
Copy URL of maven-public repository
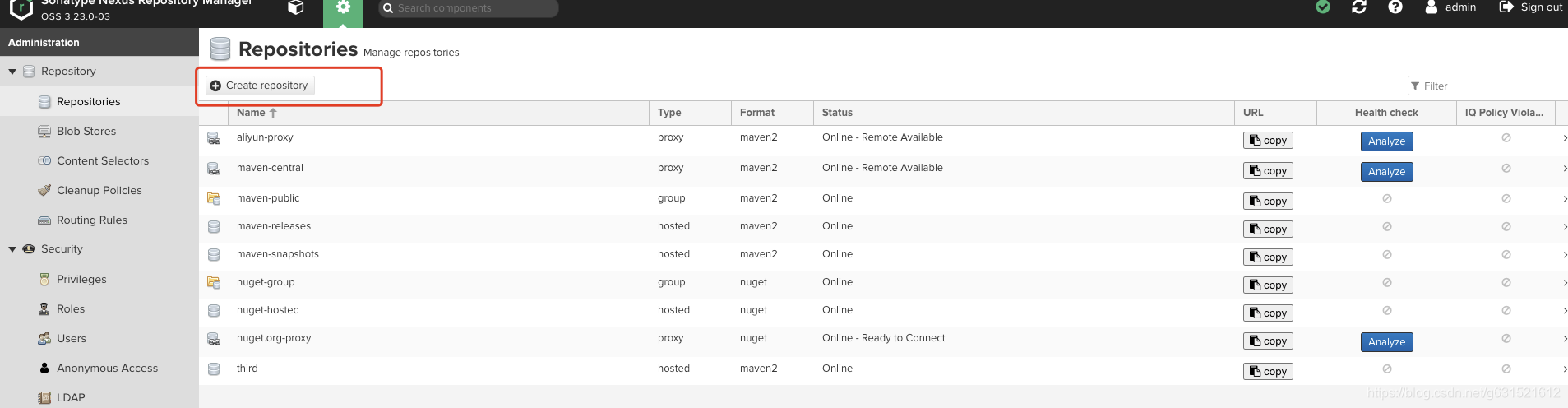click(1268, 202)
